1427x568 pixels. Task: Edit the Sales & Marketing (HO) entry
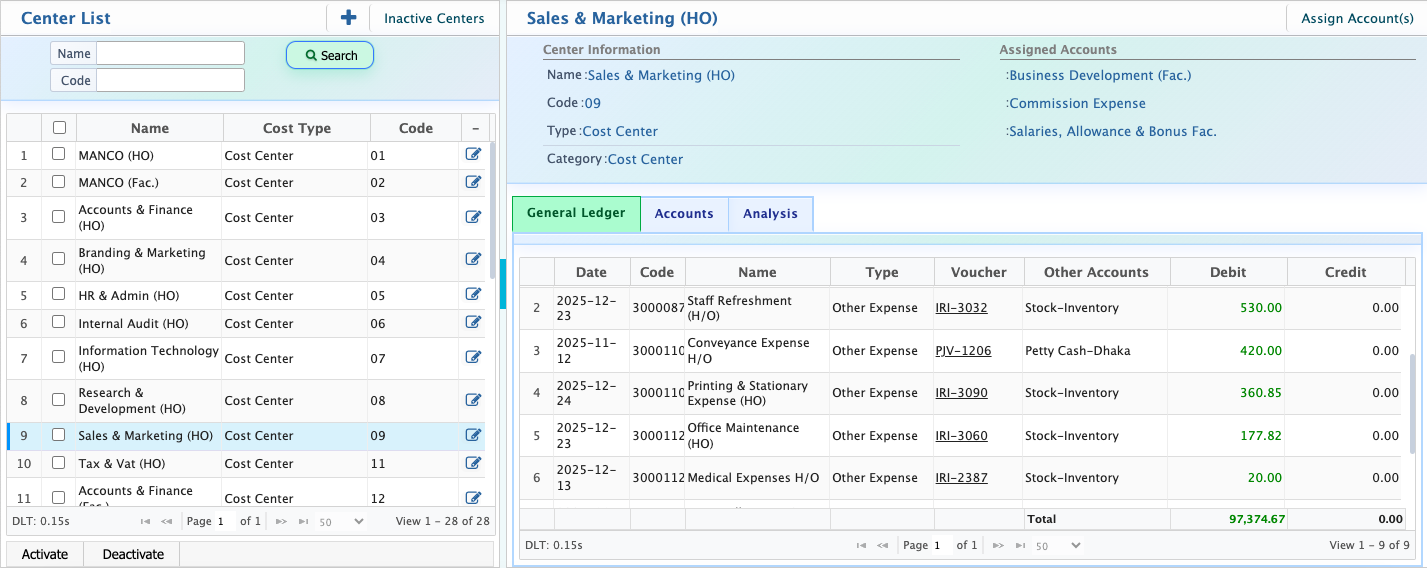(473, 436)
